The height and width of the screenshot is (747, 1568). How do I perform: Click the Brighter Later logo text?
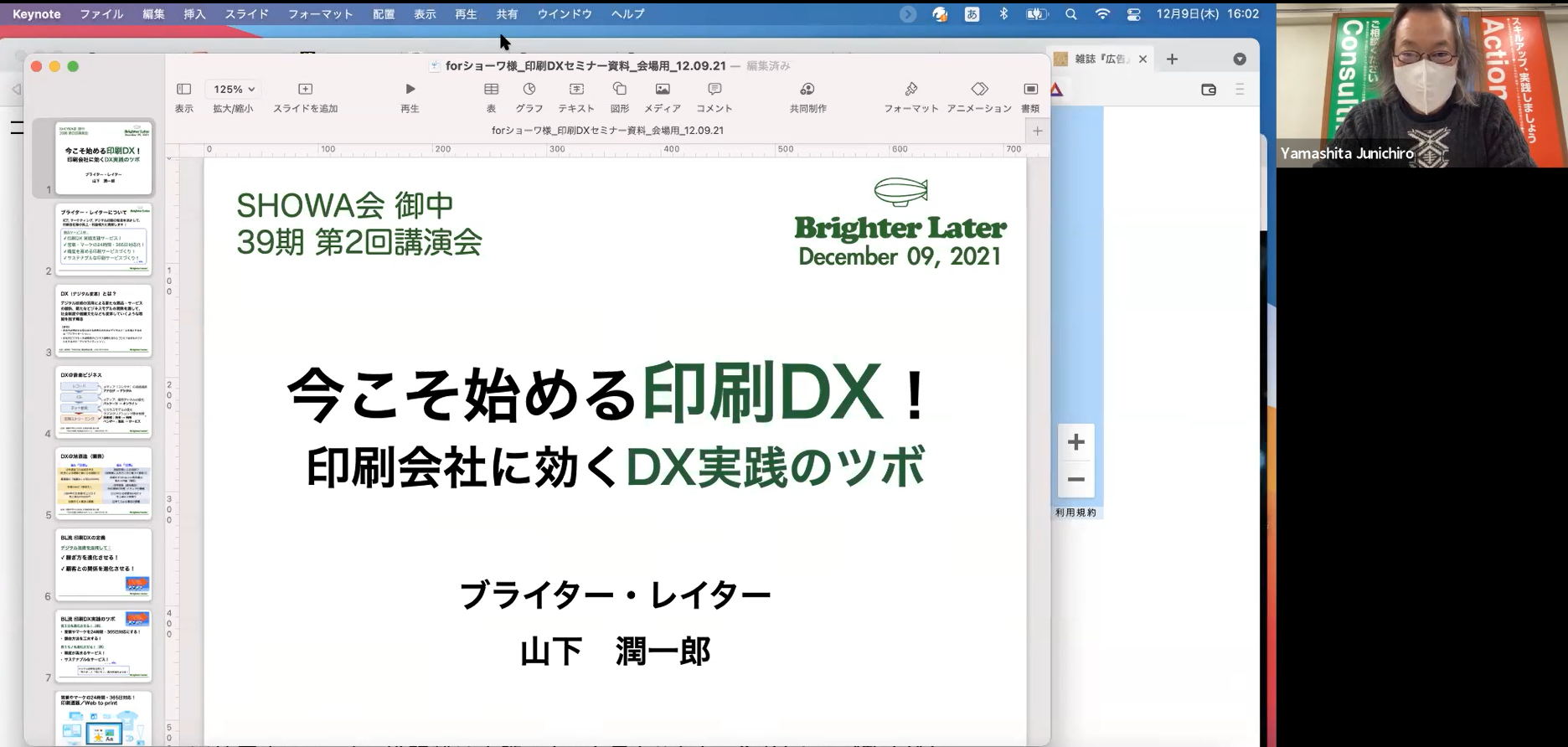(900, 228)
